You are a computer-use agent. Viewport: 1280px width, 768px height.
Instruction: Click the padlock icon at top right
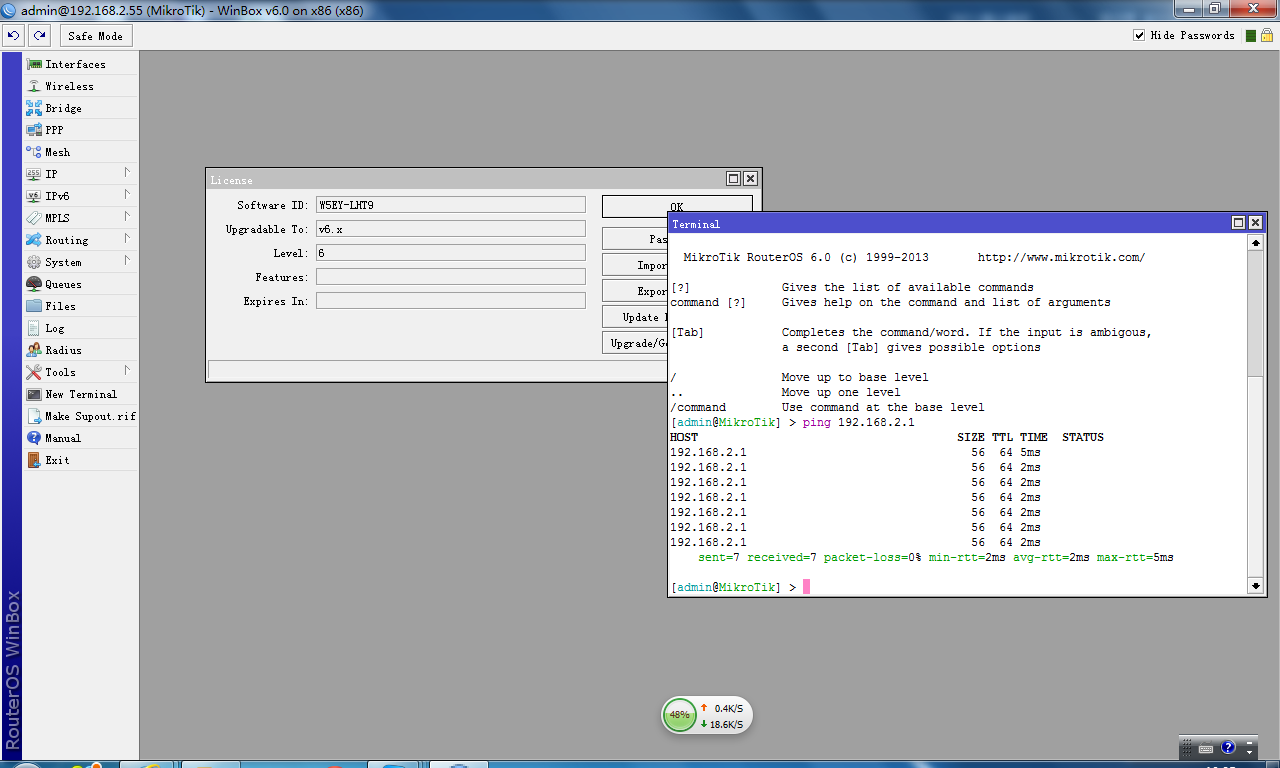[1266, 36]
